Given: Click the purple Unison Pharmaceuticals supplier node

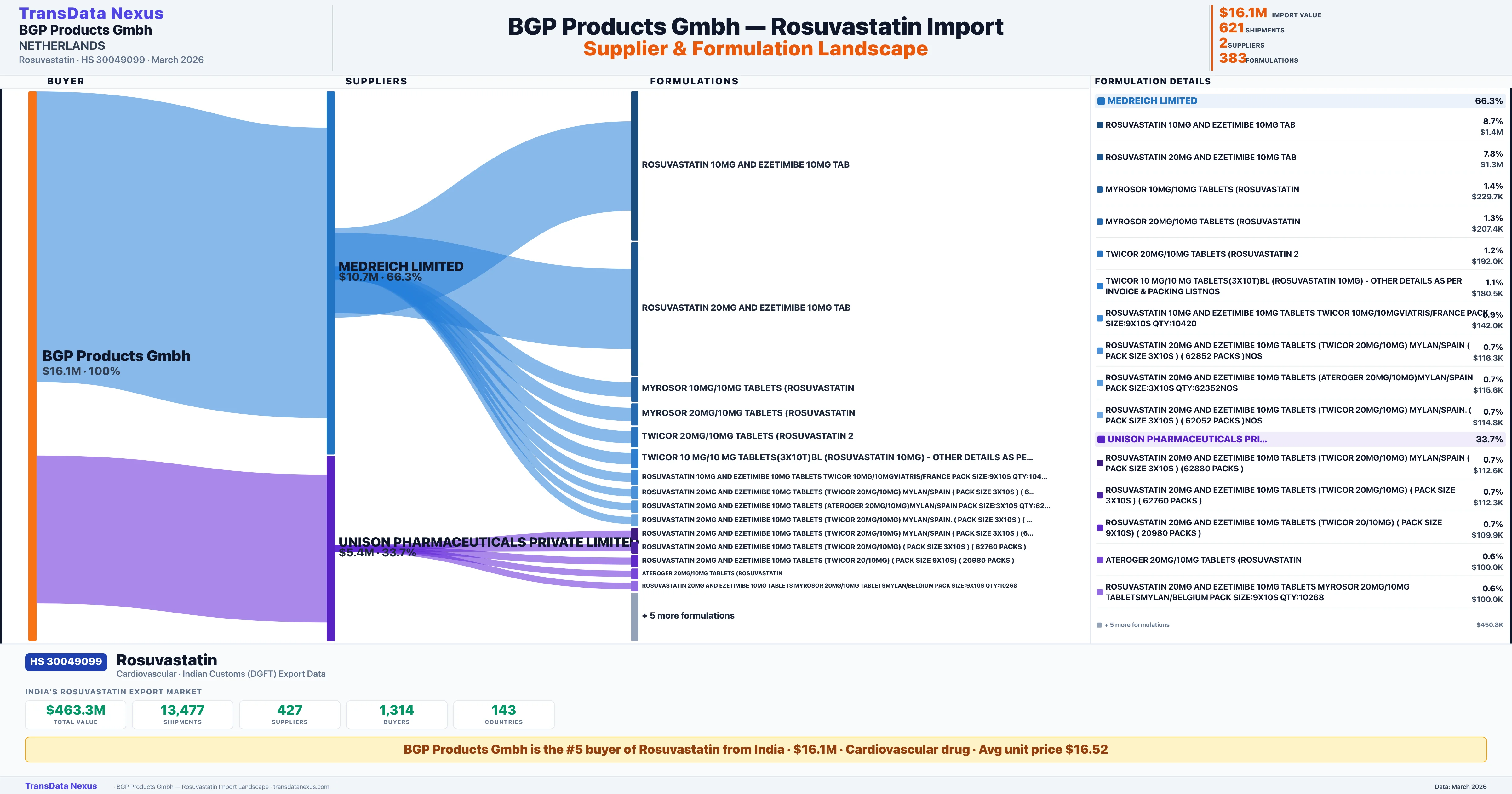Looking at the screenshot, I should (x=330, y=548).
